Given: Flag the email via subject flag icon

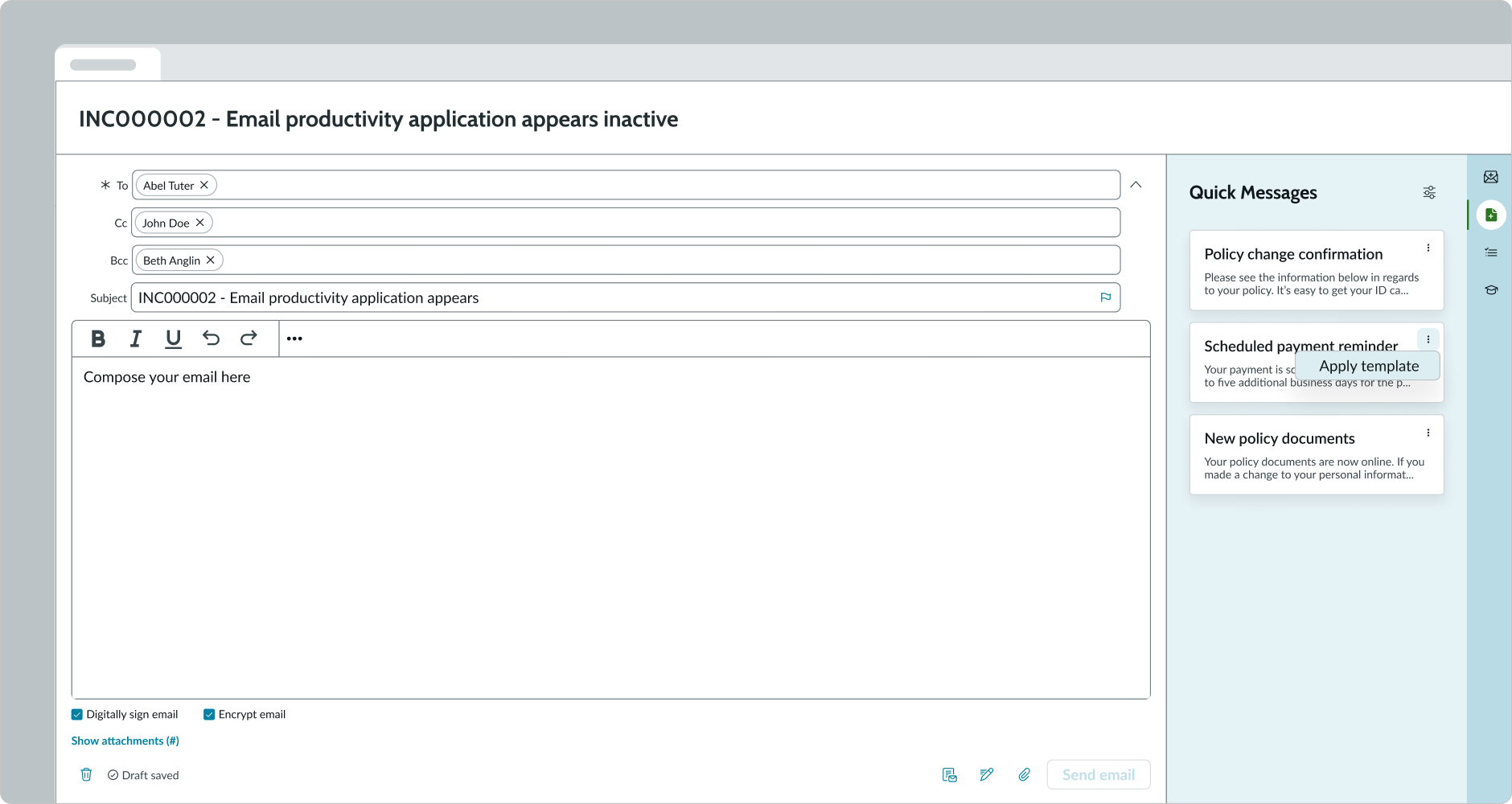Looking at the screenshot, I should click(1106, 297).
